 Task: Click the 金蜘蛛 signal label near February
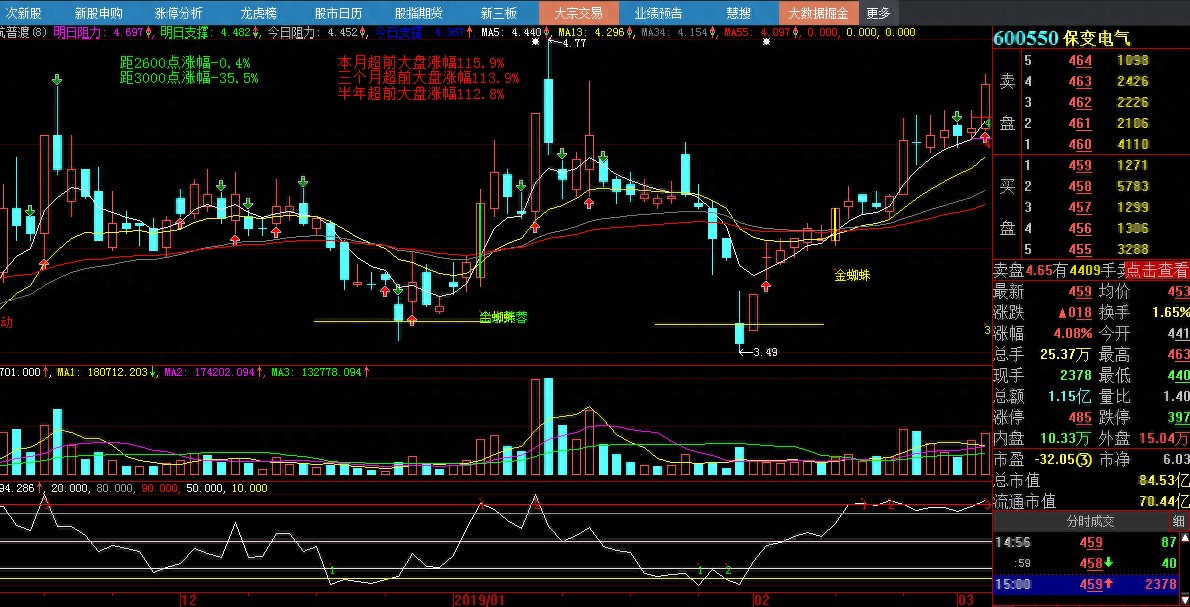(852, 274)
